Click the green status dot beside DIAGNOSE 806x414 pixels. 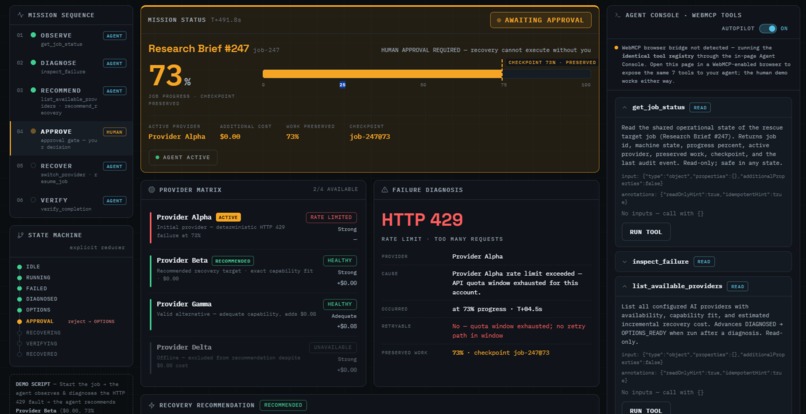click(33, 63)
